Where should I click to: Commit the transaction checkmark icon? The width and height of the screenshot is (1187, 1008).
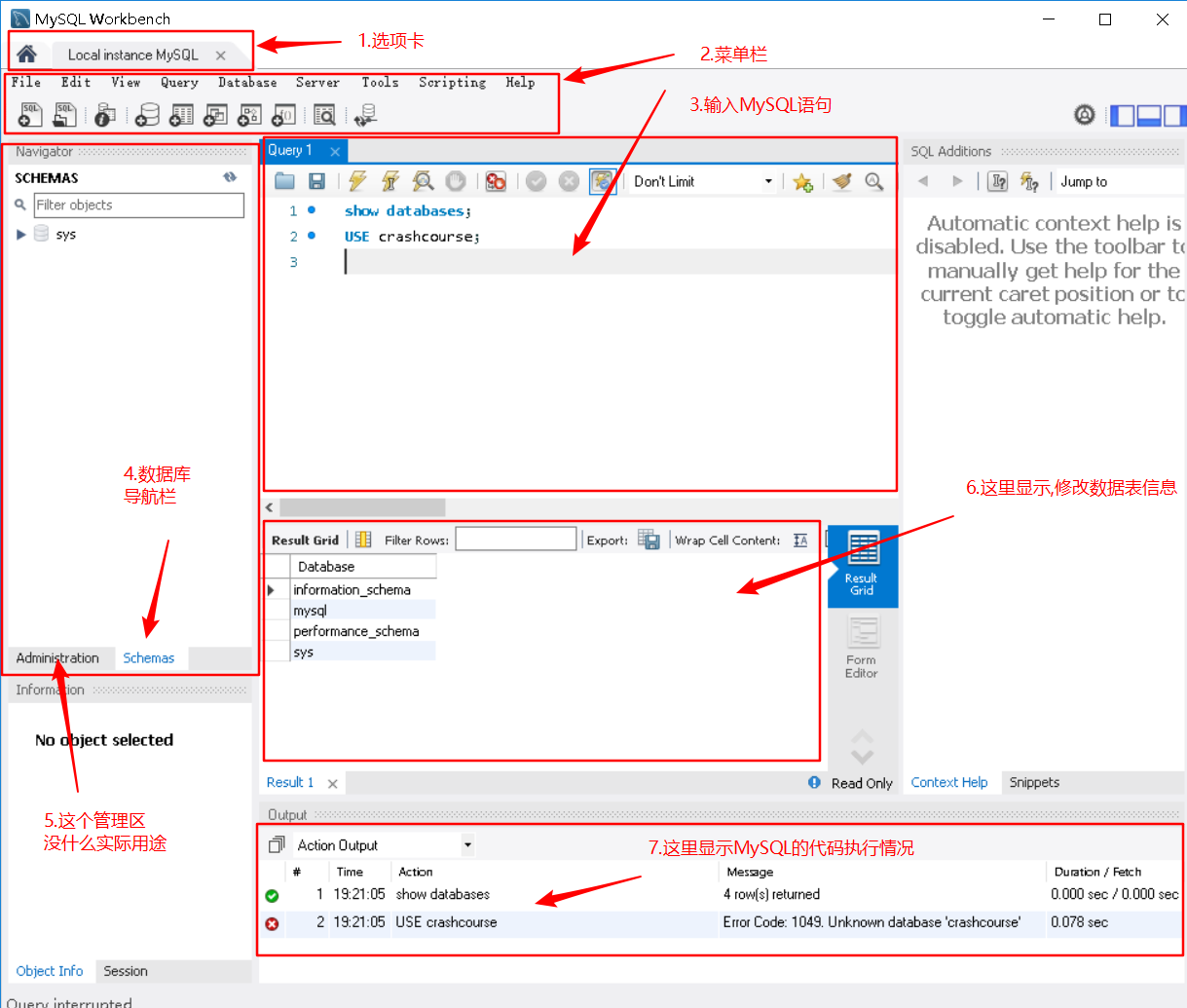(x=537, y=181)
